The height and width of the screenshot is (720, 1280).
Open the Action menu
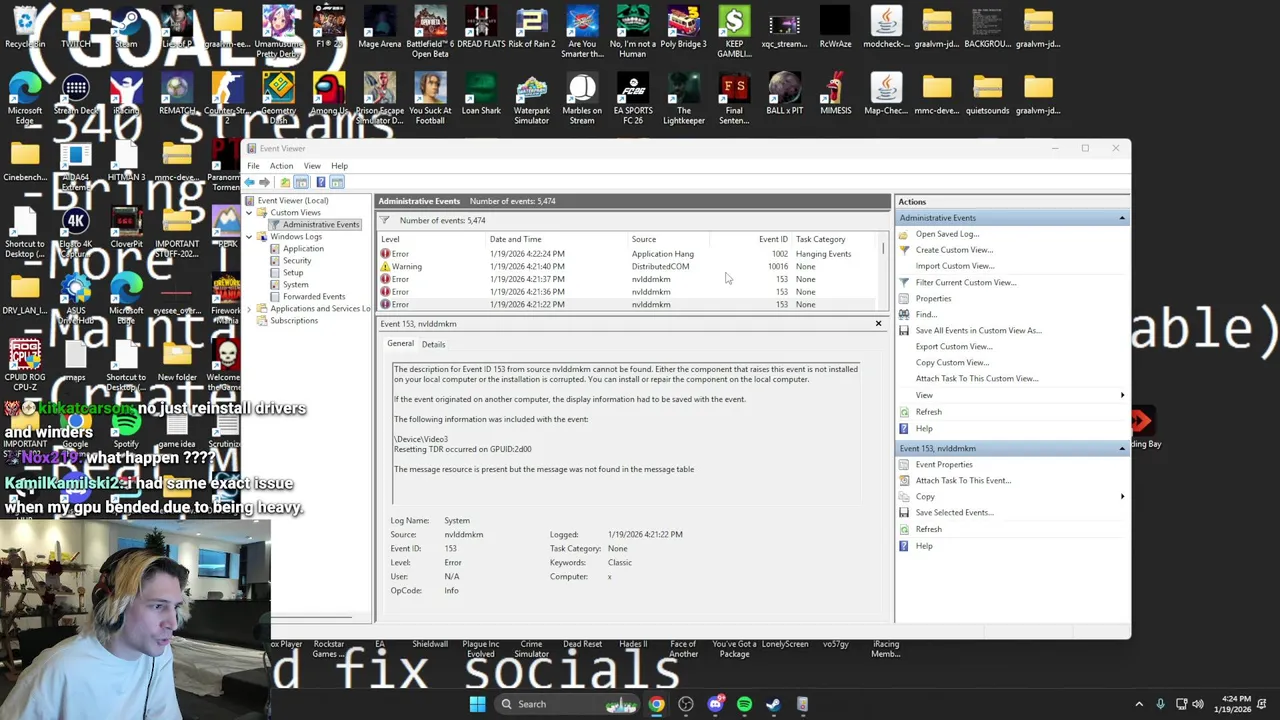(x=281, y=166)
